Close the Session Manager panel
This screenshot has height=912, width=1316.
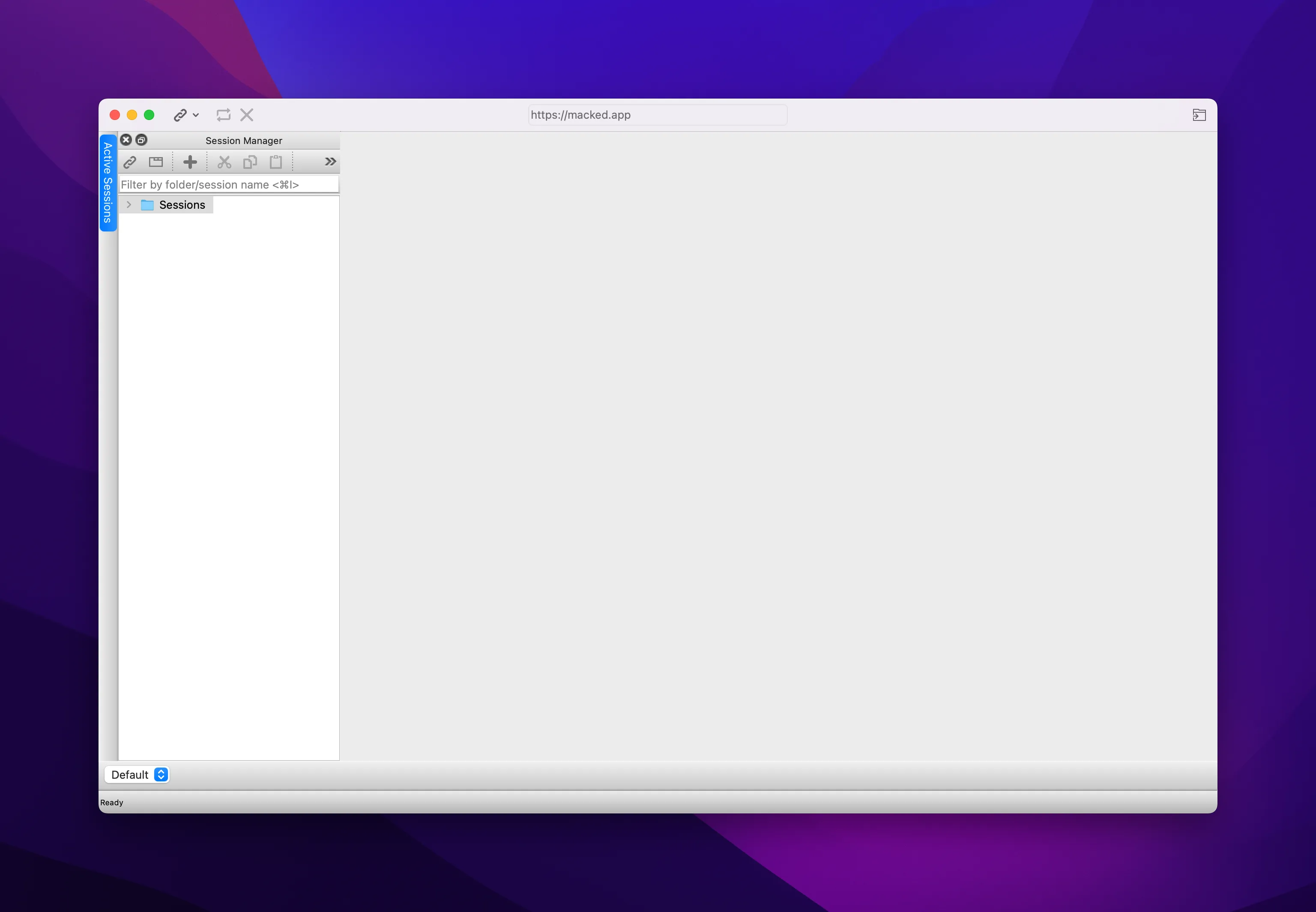click(x=126, y=140)
